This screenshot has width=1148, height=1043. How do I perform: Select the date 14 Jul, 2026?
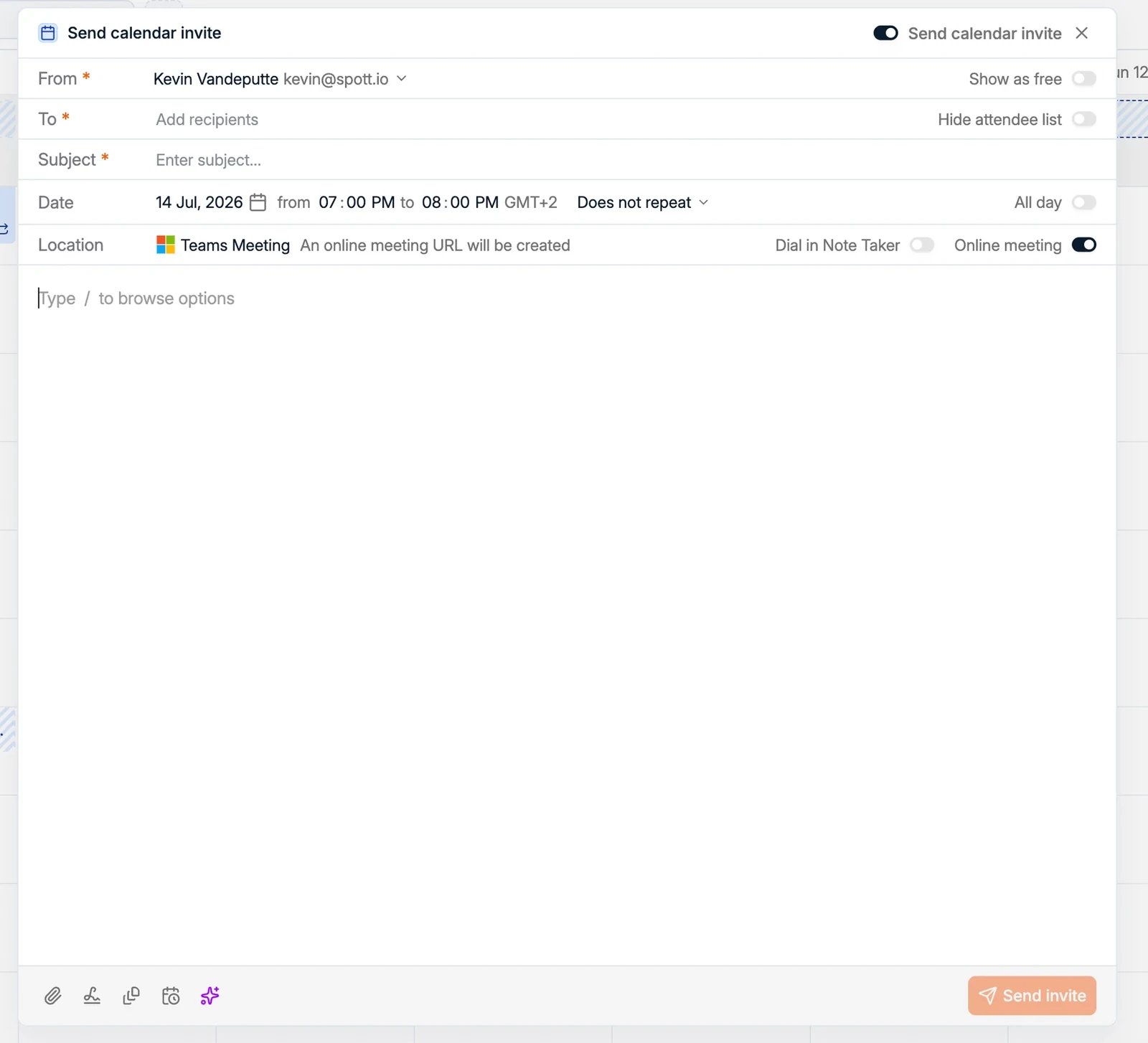(x=199, y=202)
